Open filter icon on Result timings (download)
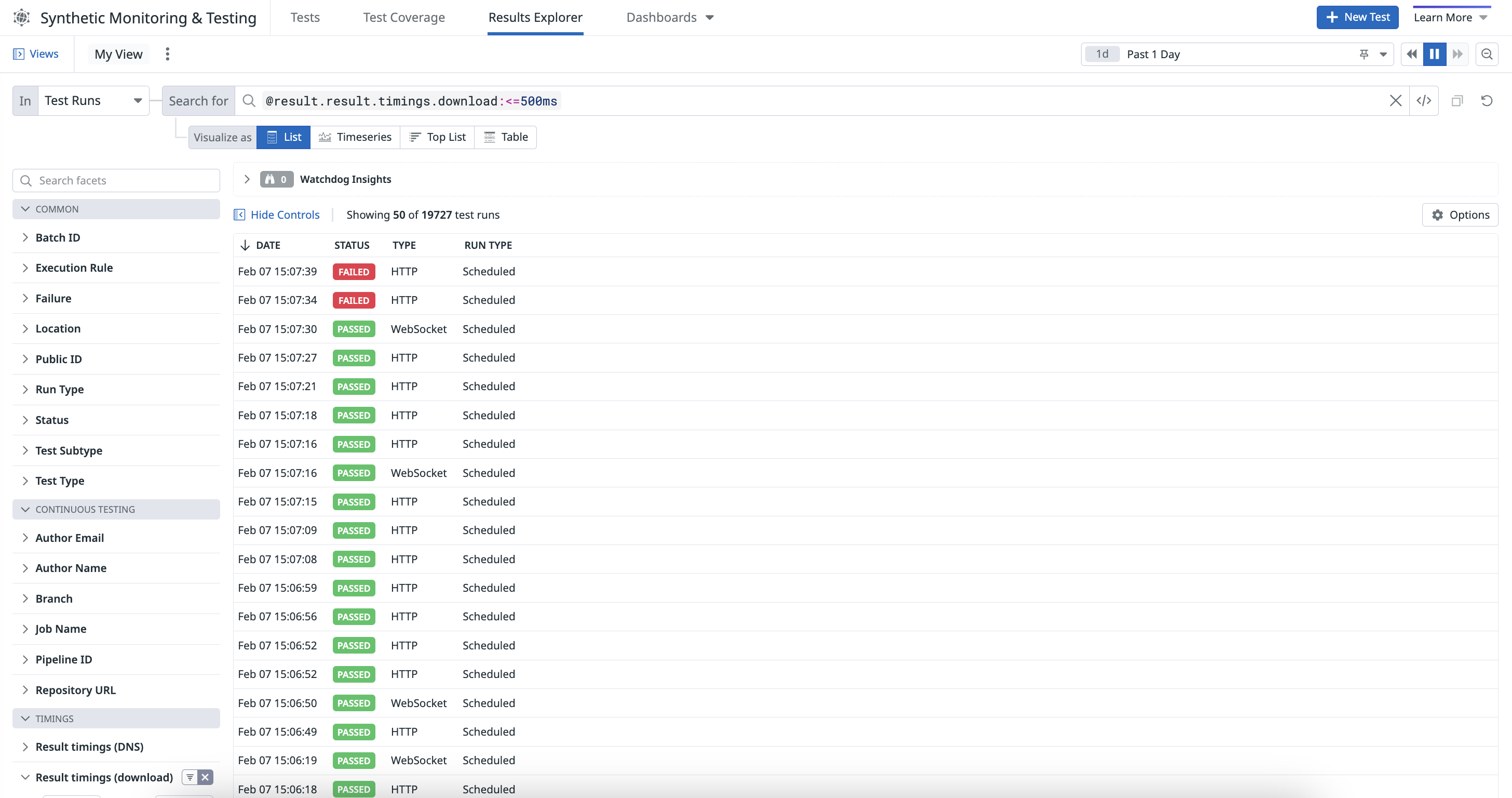Viewport: 1512px width, 798px height. coord(190,777)
